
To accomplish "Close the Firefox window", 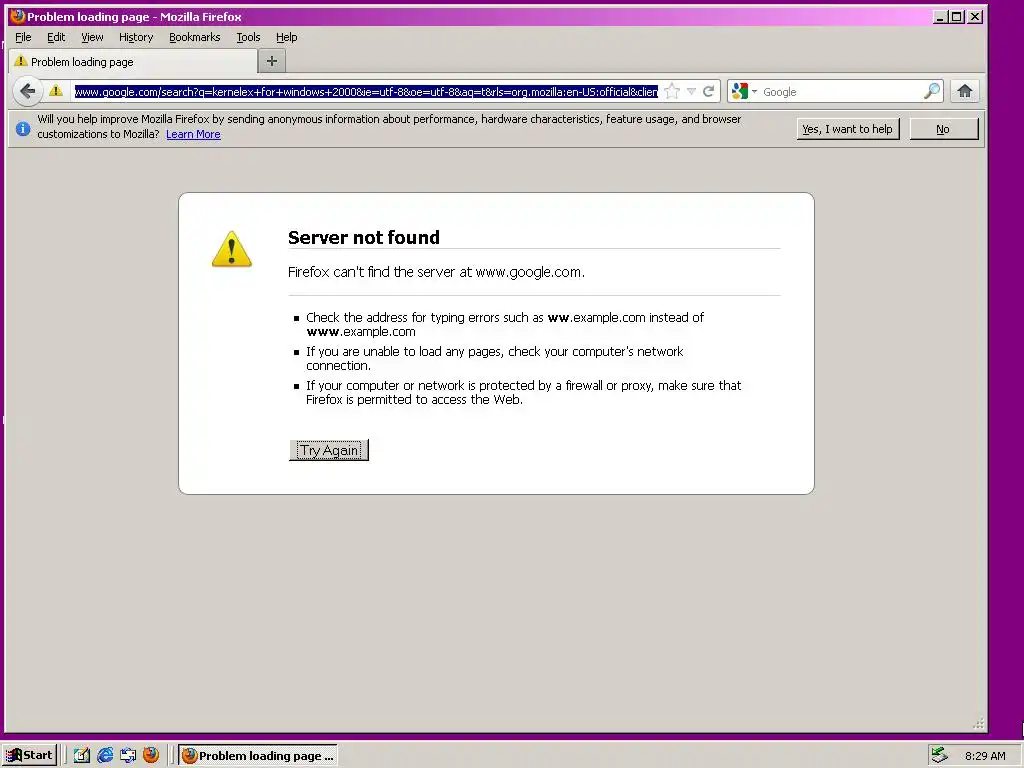I will click(974, 16).
